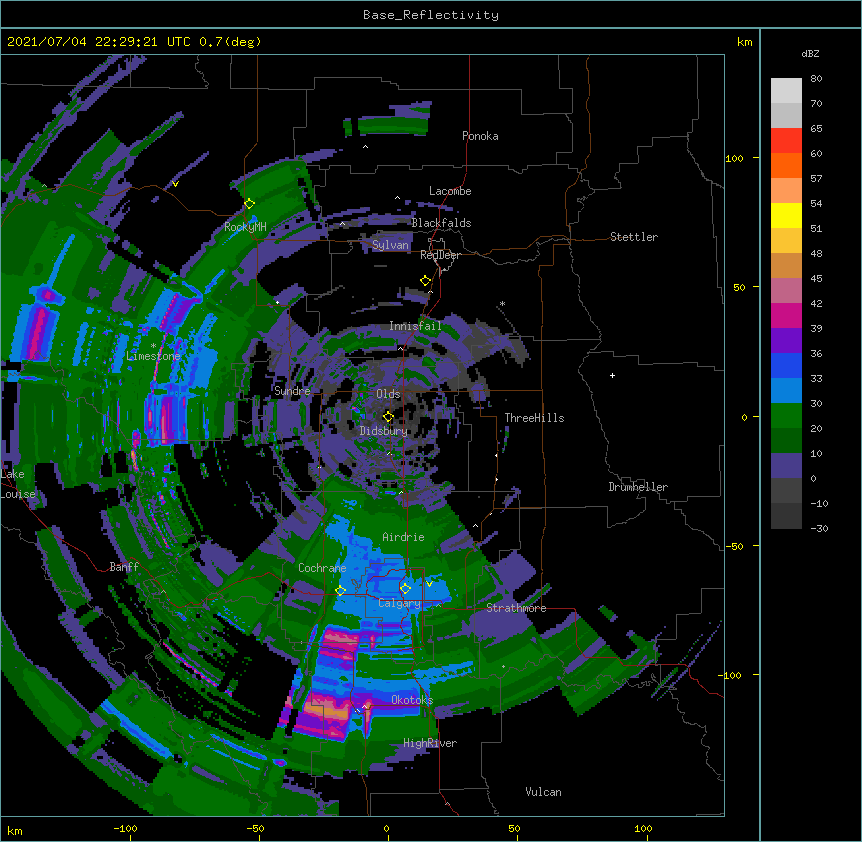The width and height of the screenshot is (862, 842).
Task: Click the Blackfalds city label
Action: click(441, 223)
